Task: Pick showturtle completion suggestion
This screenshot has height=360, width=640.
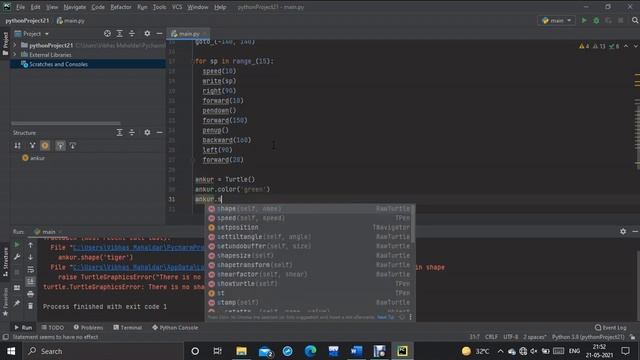Action: pyautogui.click(x=310, y=284)
